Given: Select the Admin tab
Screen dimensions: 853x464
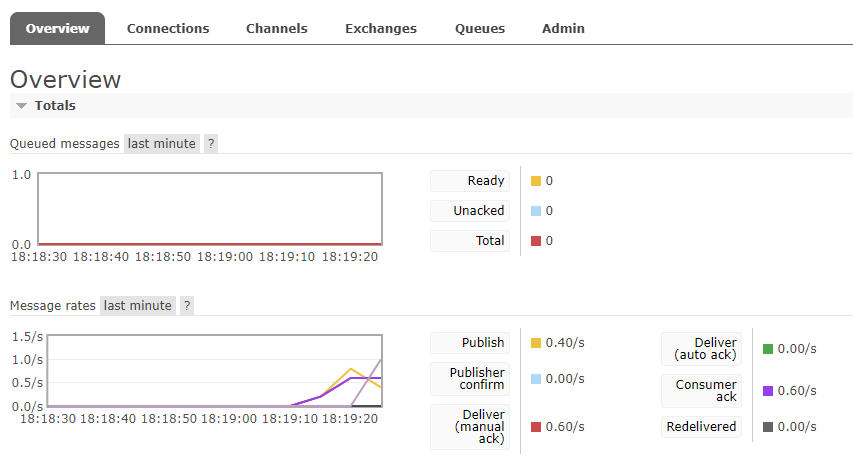Looking at the screenshot, I should point(563,29).
